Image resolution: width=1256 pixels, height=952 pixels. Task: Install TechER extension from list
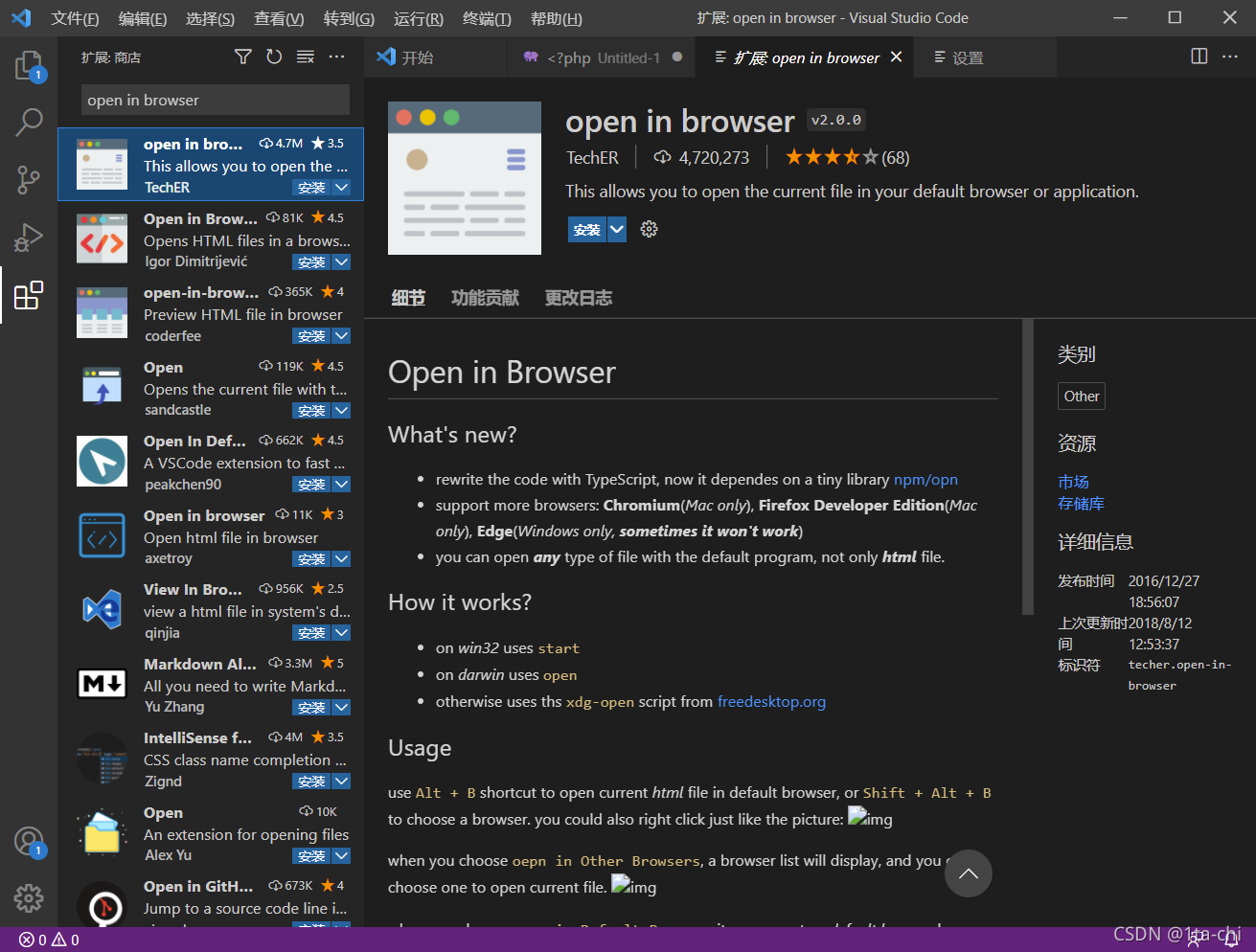(x=311, y=188)
